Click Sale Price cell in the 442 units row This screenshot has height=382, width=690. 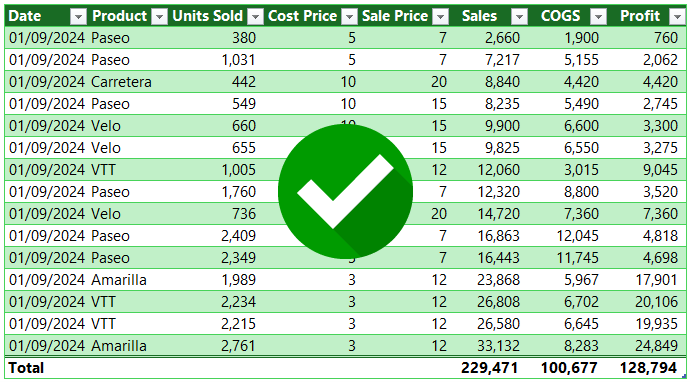(439, 82)
